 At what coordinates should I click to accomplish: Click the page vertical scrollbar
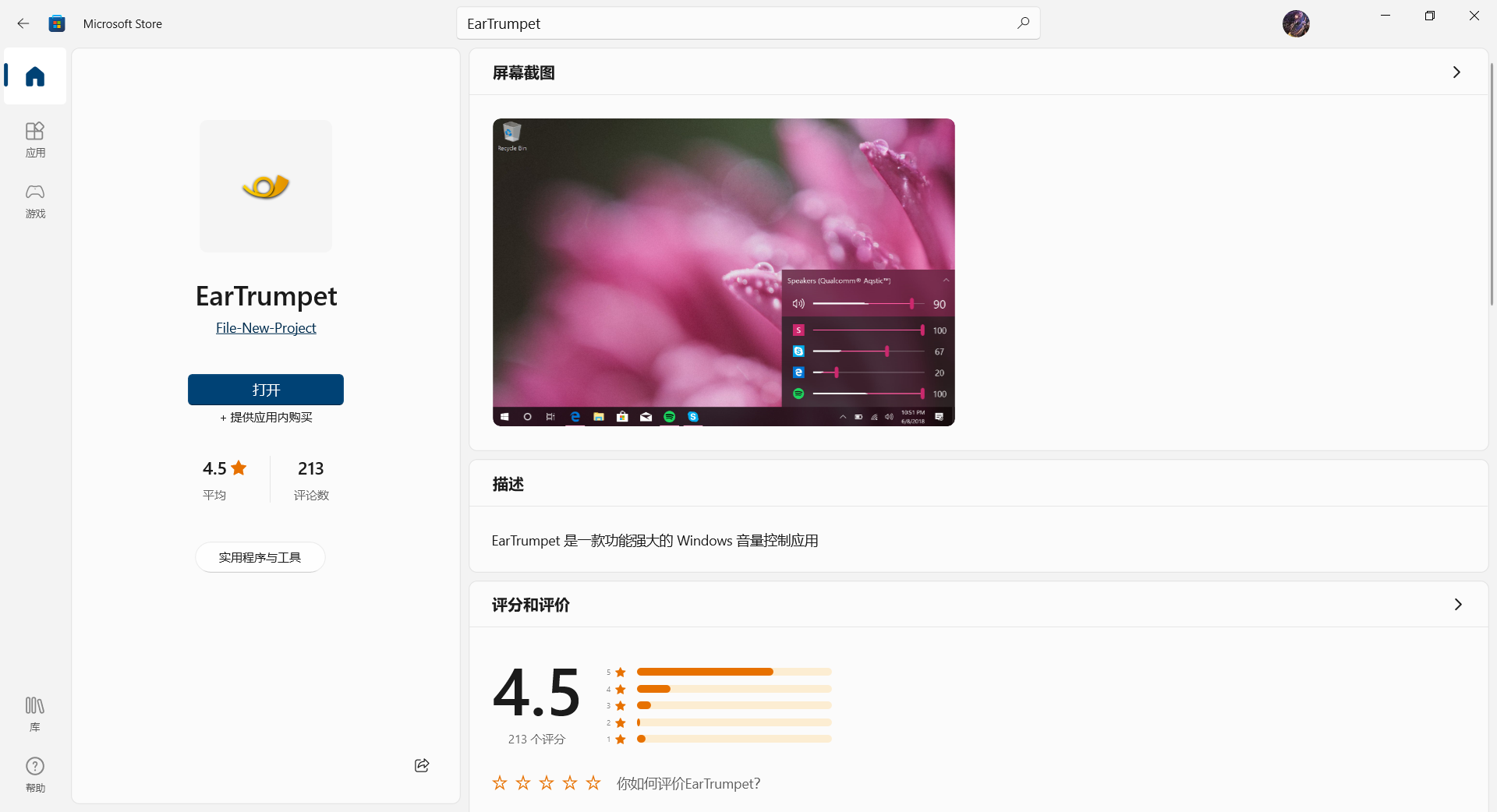pyautogui.click(x=1492, y=184)
